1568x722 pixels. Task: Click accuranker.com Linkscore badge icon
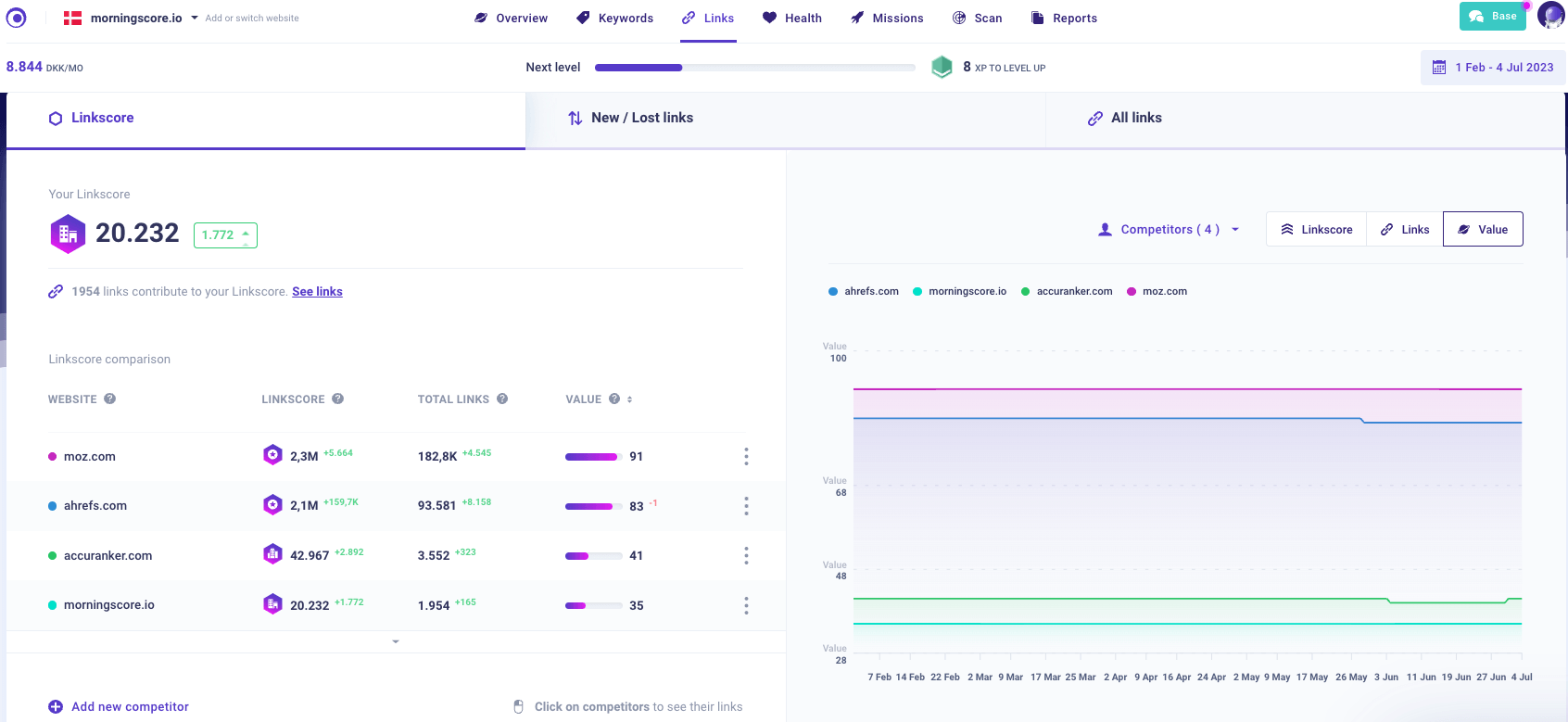click(x=272, y=554)
